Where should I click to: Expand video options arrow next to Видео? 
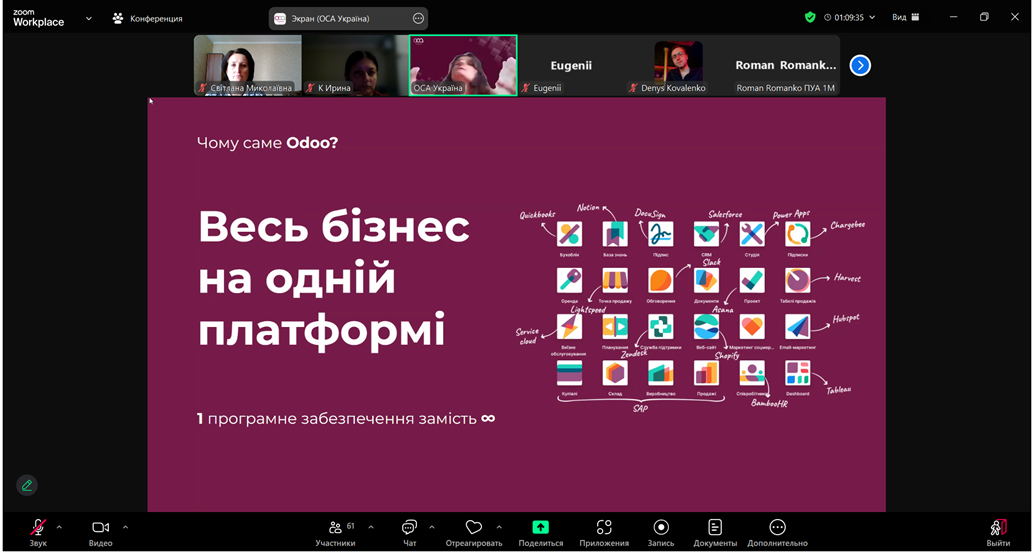point(125,527)
